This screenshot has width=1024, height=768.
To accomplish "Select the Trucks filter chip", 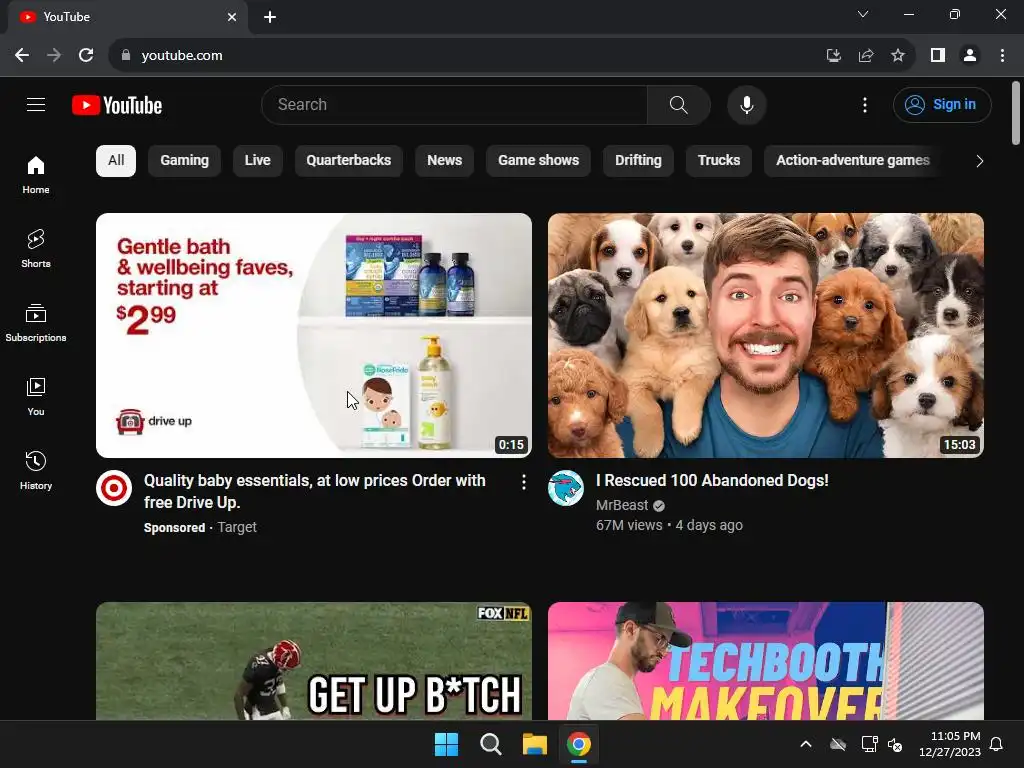I will click(x=718, y=161).
